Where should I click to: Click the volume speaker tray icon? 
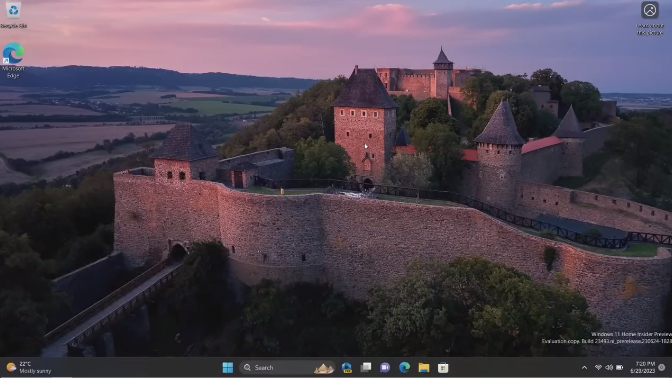coord(609,367)
